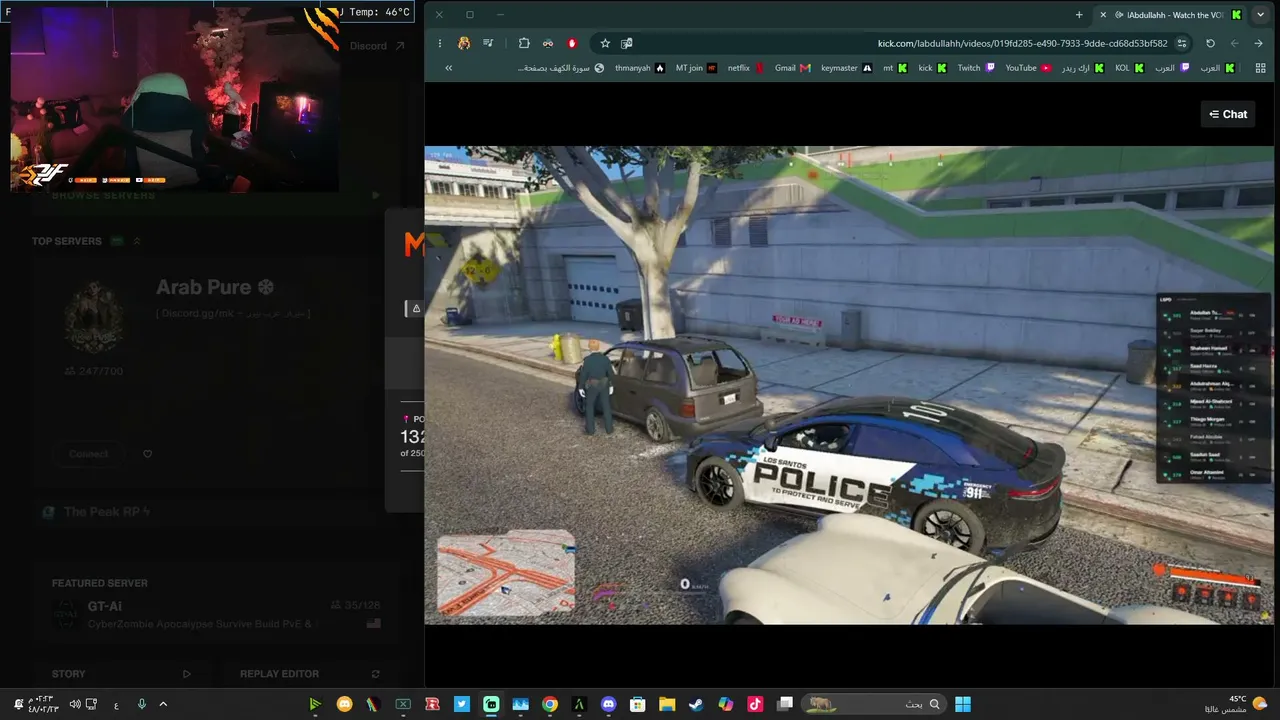
Task: Favorite the Arab Pure server with heart icon
Action: [148, 454]
